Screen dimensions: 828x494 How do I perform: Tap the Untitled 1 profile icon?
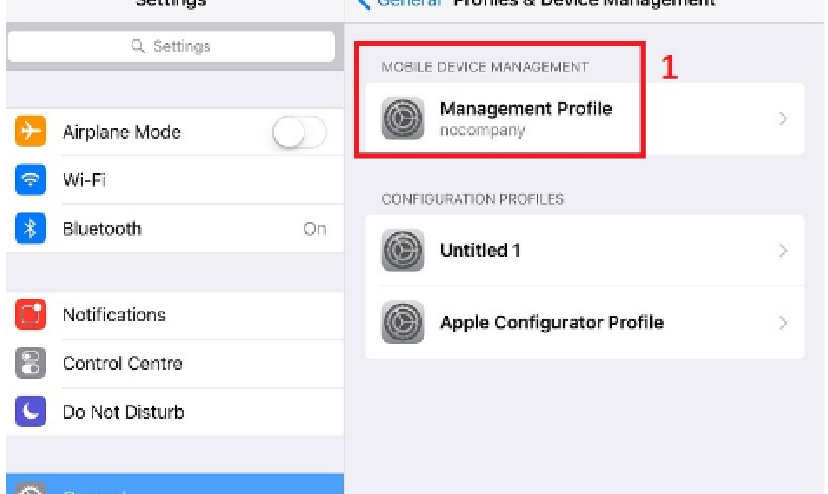403,251
